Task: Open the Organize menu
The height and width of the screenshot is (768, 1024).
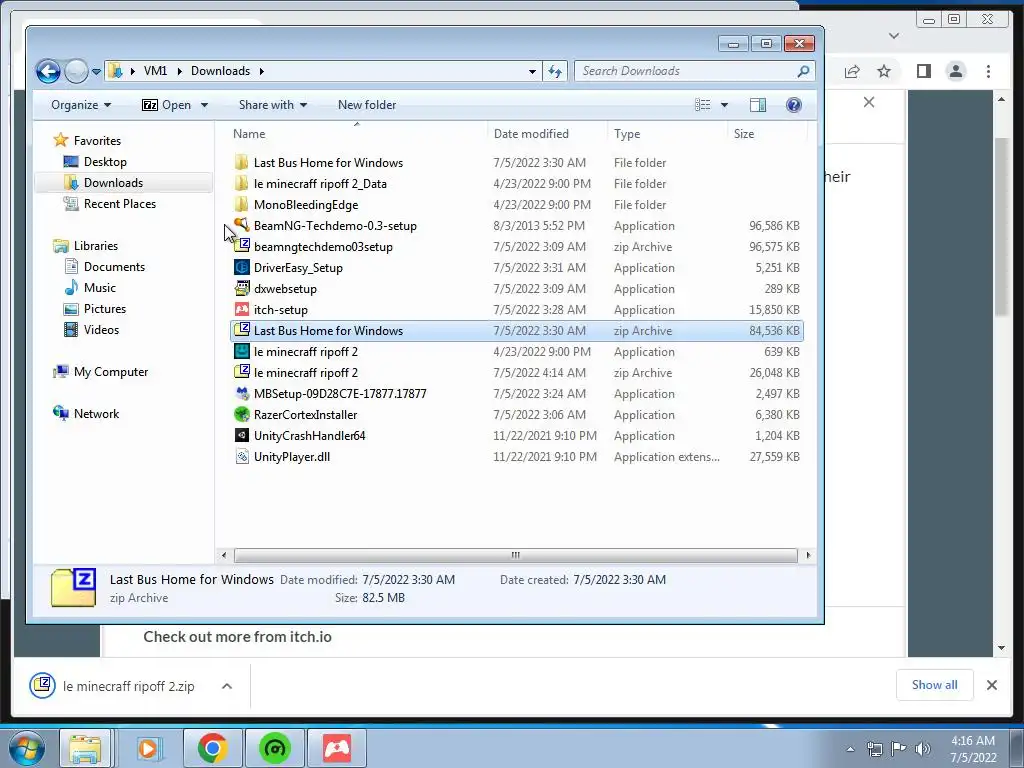Action: [x=81, y=105]
